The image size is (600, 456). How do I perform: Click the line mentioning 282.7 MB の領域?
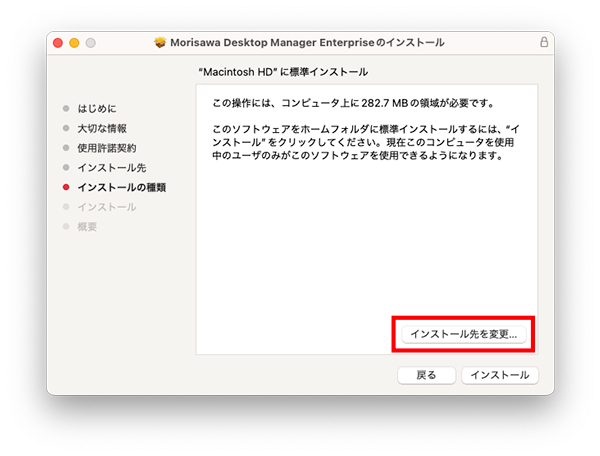tap(354, 103)
